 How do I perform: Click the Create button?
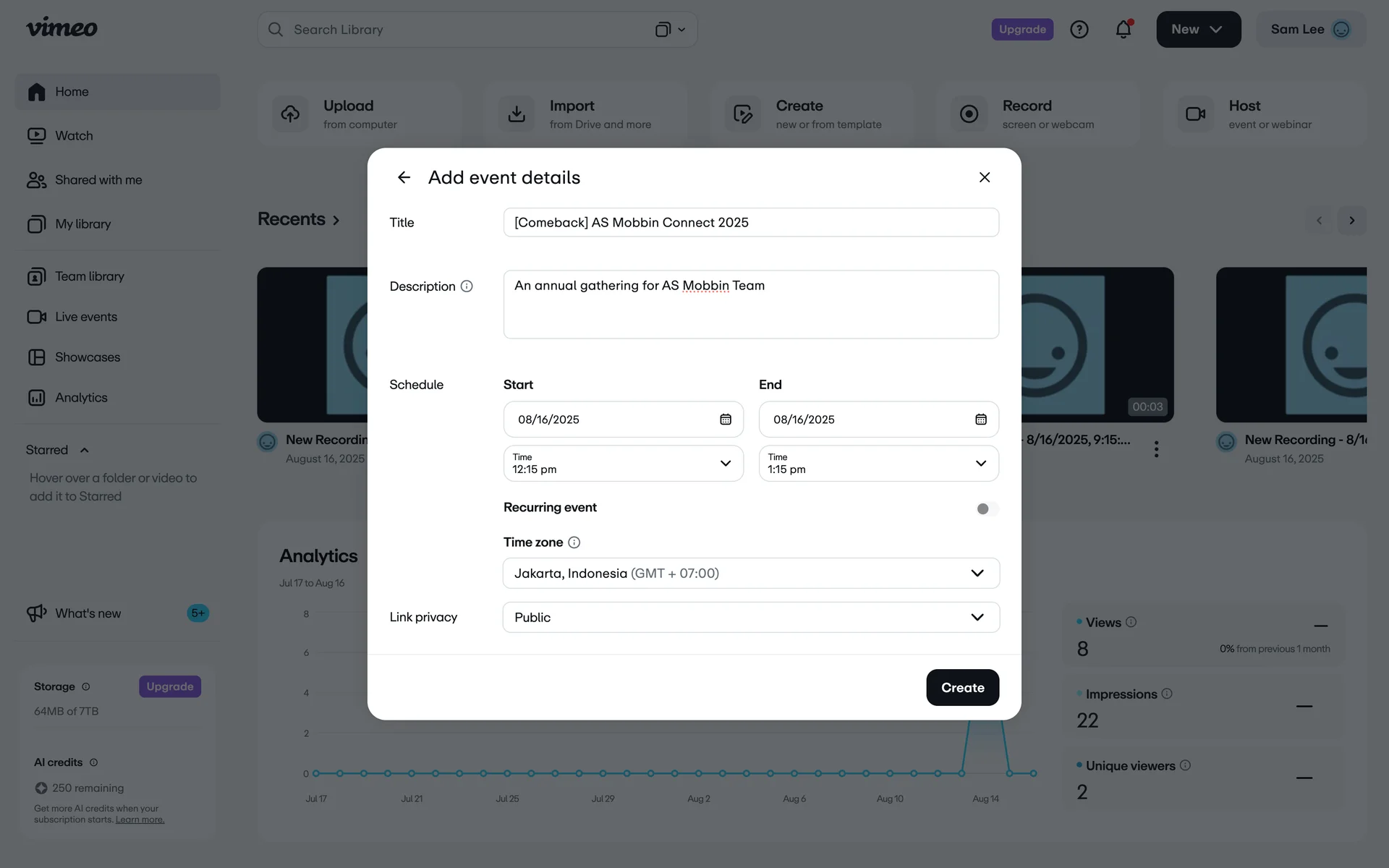(962, 687)
